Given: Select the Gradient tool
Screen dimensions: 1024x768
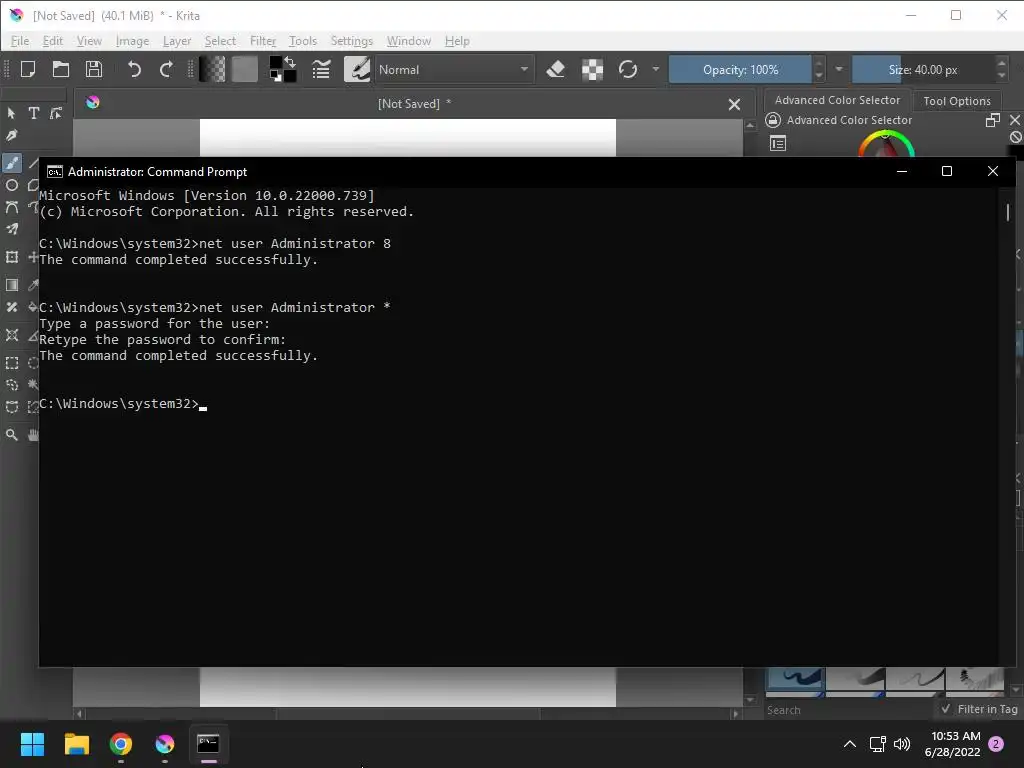Looking at the screenshot, I should [x=12, y=285].
